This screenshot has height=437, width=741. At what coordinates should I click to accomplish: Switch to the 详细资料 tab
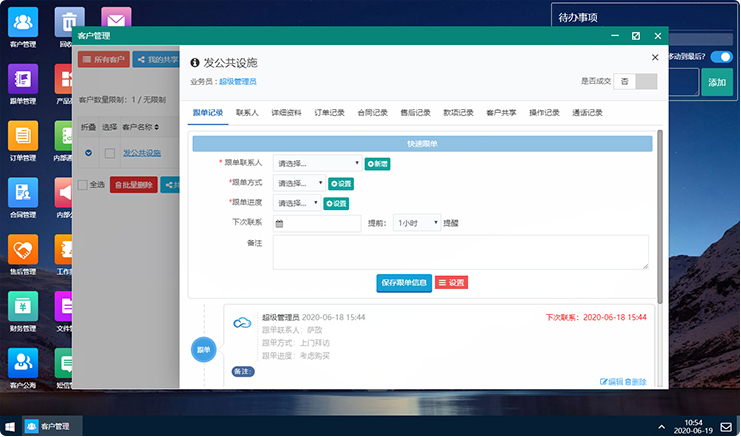[x=286, y=112]
